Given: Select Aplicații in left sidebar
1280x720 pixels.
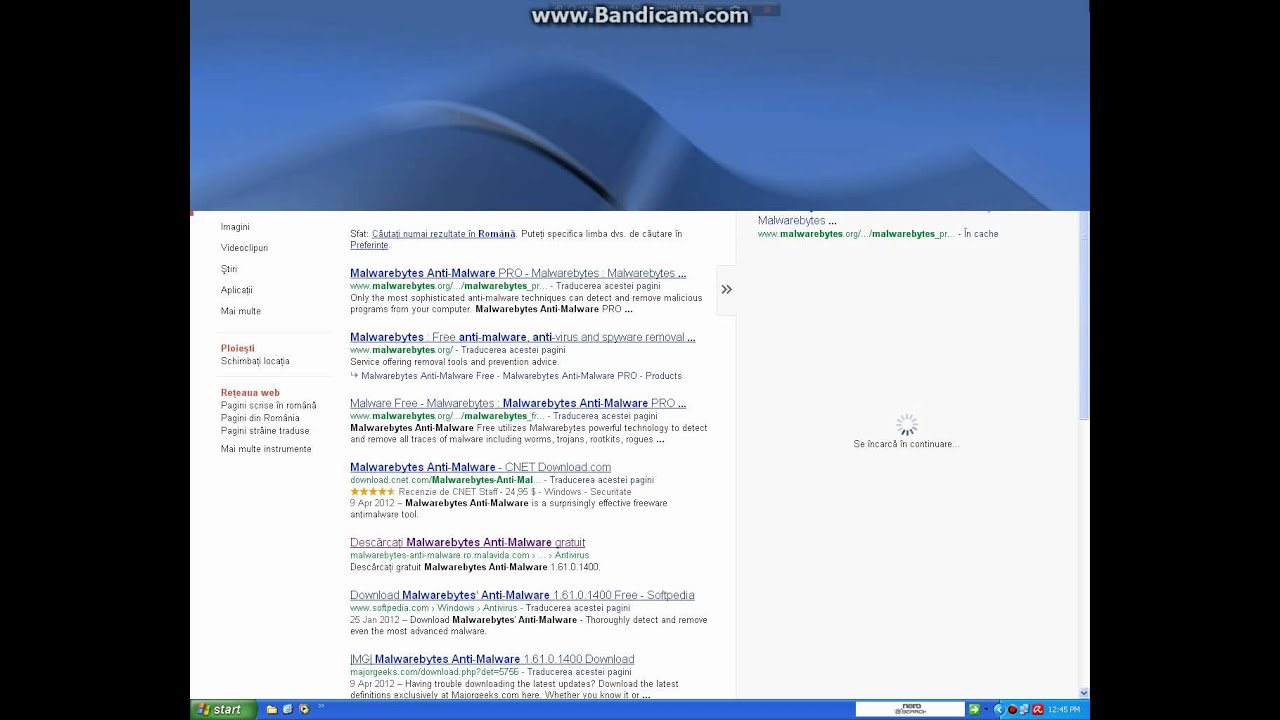Looking at the screenshot, I should 237,290.
